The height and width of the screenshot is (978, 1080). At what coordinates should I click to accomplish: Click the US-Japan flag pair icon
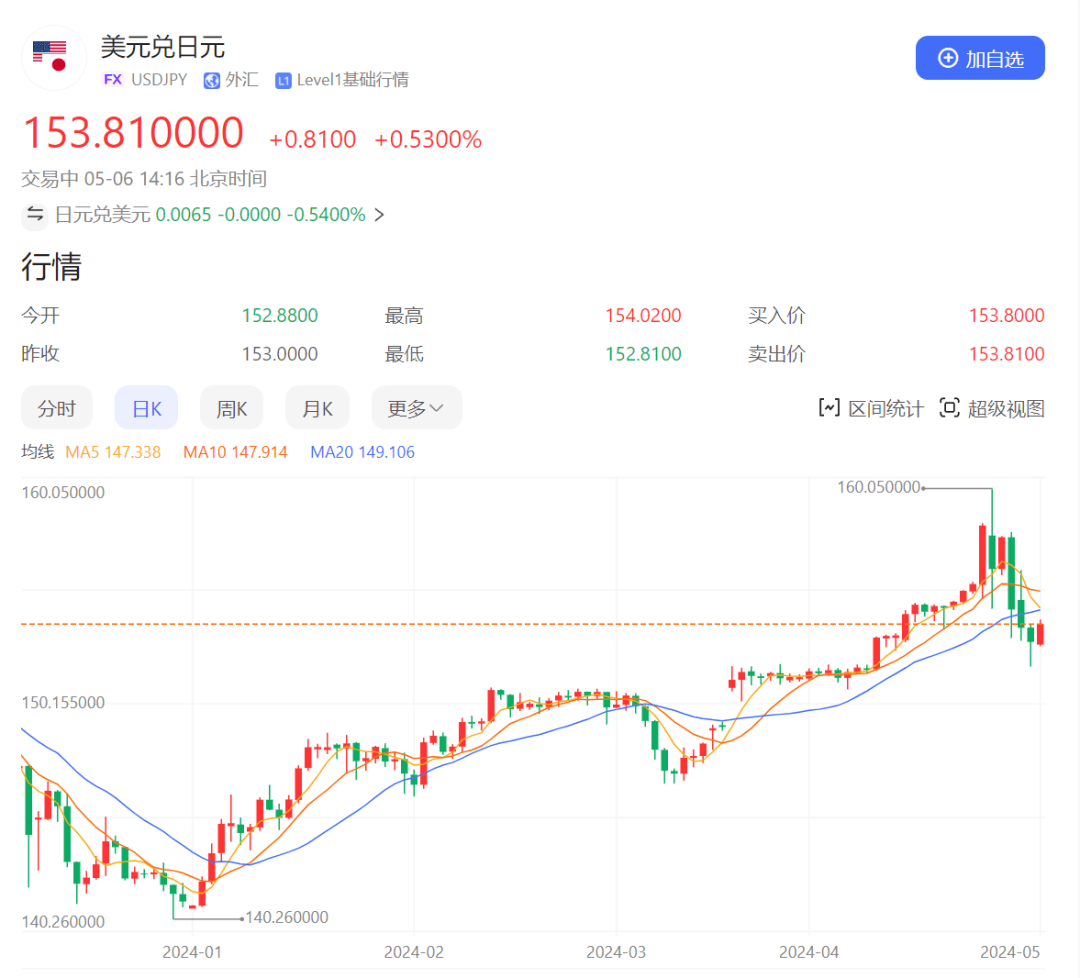[53, 57]
